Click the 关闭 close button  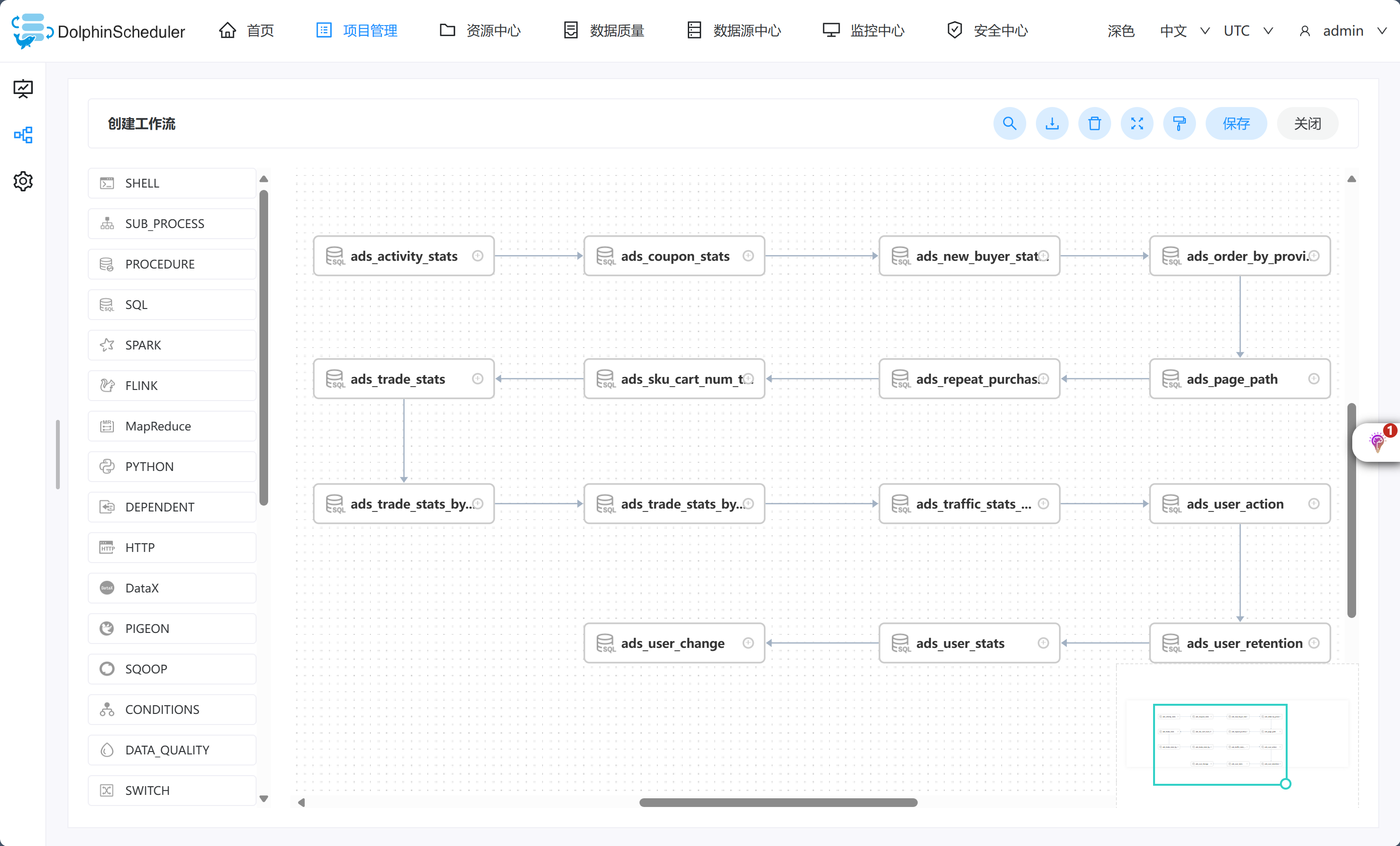click(1307, 123)
